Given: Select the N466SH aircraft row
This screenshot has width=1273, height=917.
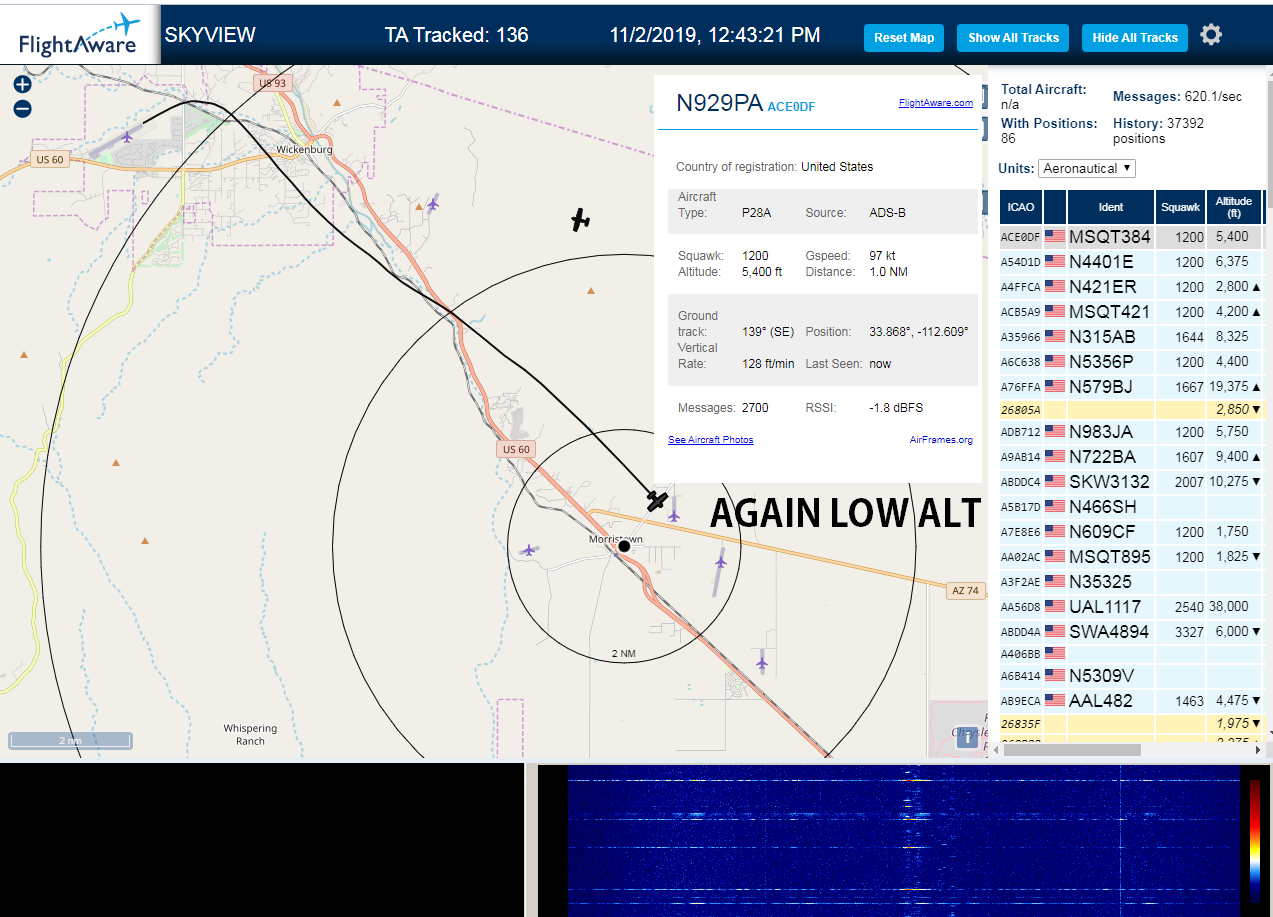Looking at the screenshot, I should click(x=1131, y=507).
